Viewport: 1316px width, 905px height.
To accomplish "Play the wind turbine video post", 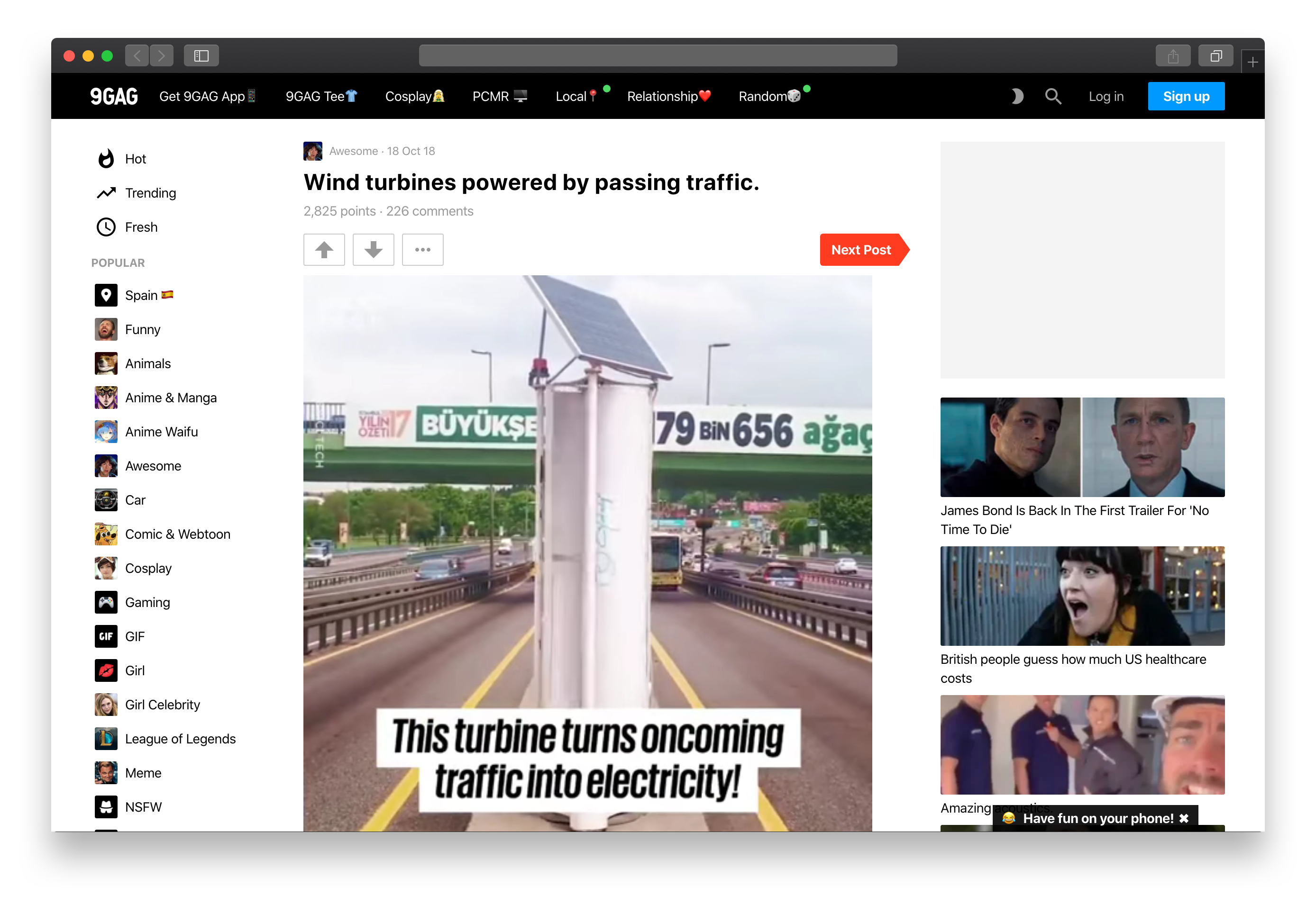I will pyautogui.click(x=588, y=553).
